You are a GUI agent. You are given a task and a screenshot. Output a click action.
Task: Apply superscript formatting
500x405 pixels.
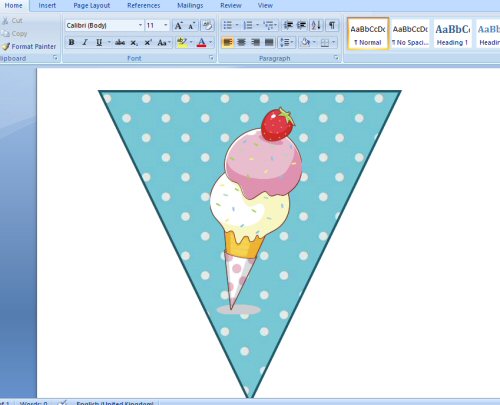coord(148,42)
